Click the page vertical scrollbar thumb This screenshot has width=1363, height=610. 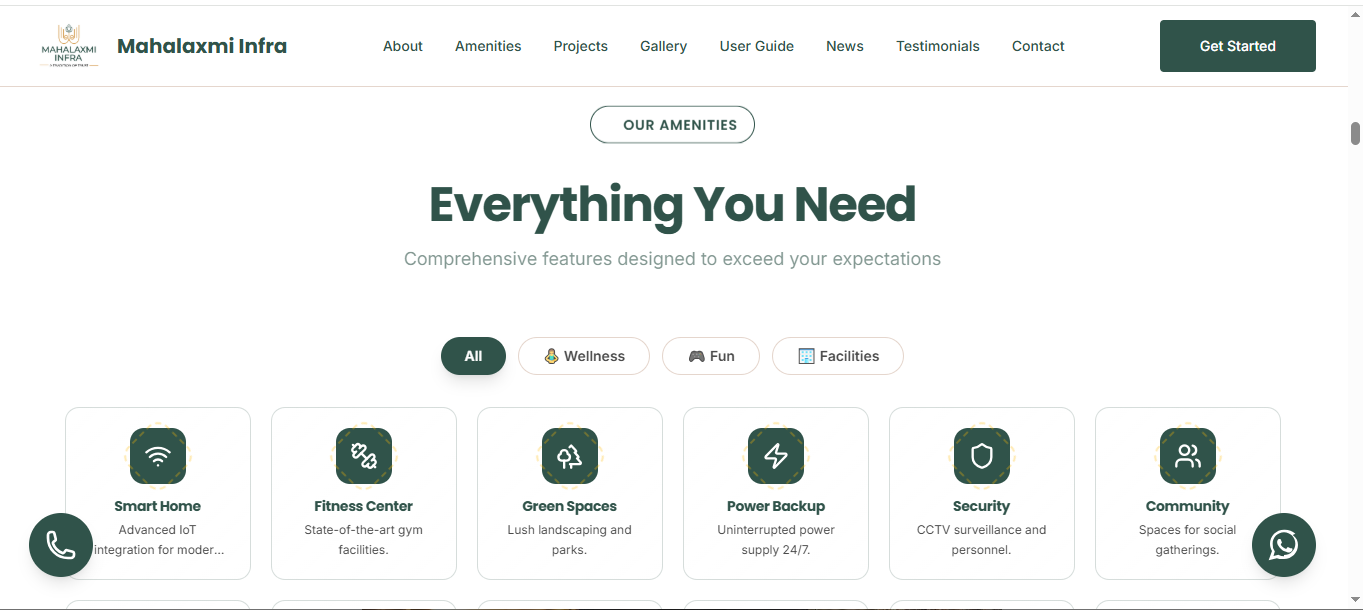point(1356,133)
